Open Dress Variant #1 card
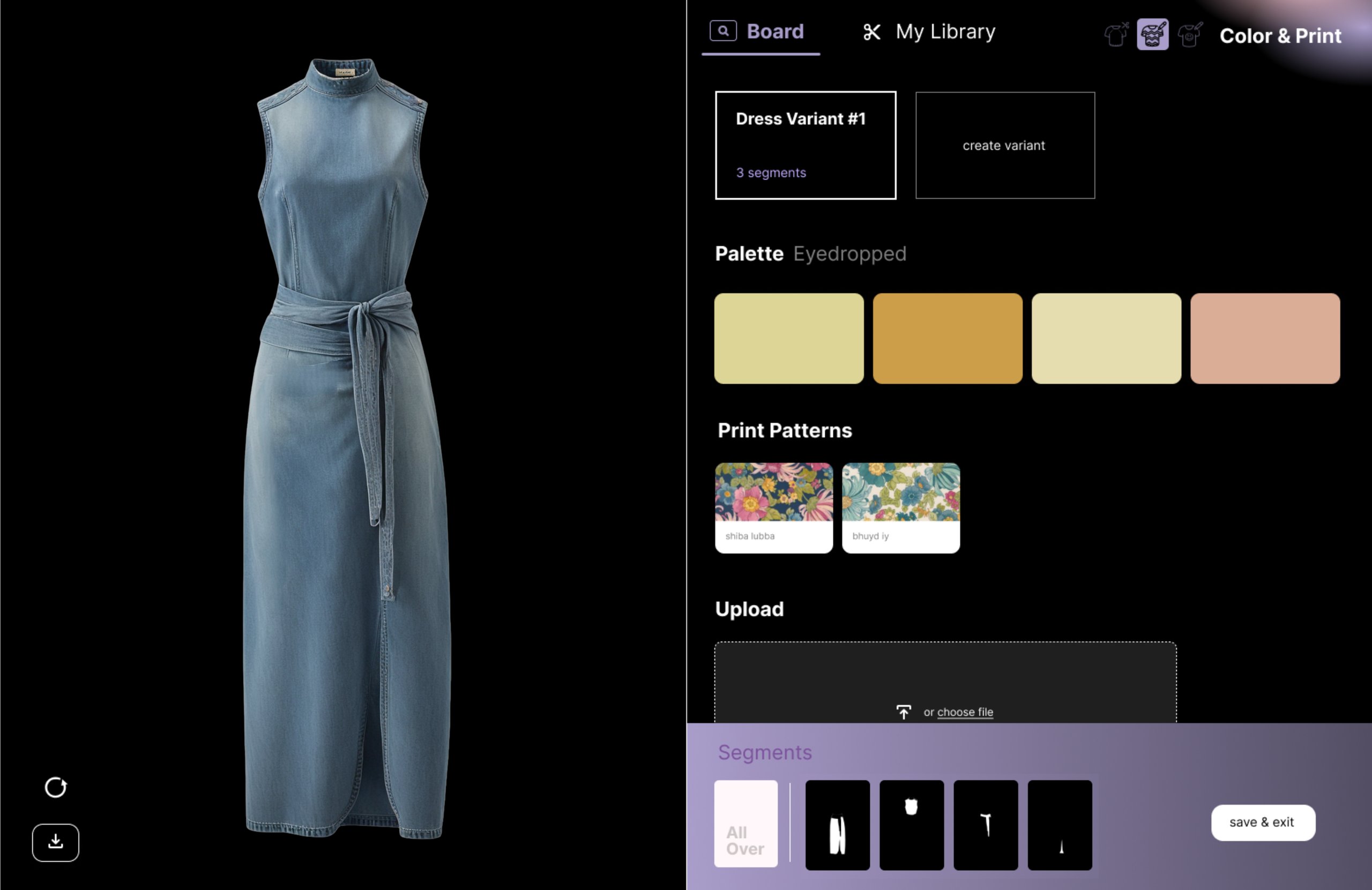The image size is (1372, 890). pos(805,145)
